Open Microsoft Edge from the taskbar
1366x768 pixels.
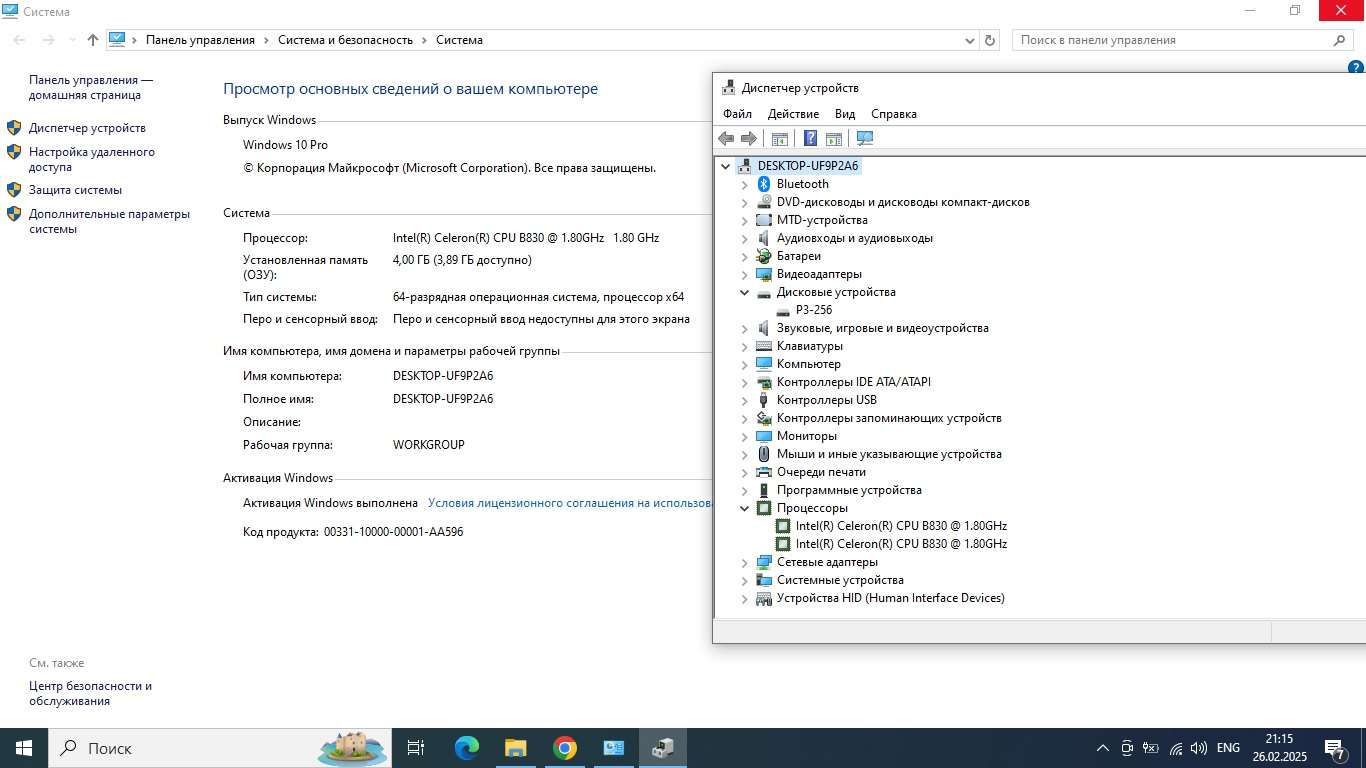tap(467, 748)
